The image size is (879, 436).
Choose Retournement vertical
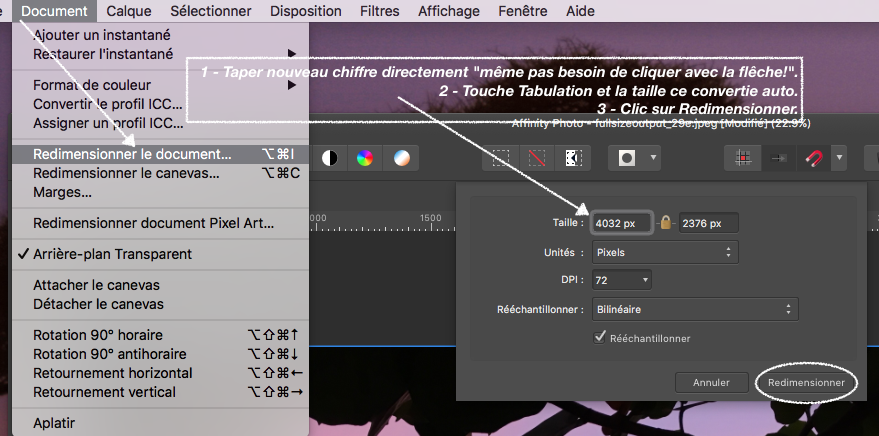click(160, 392)
